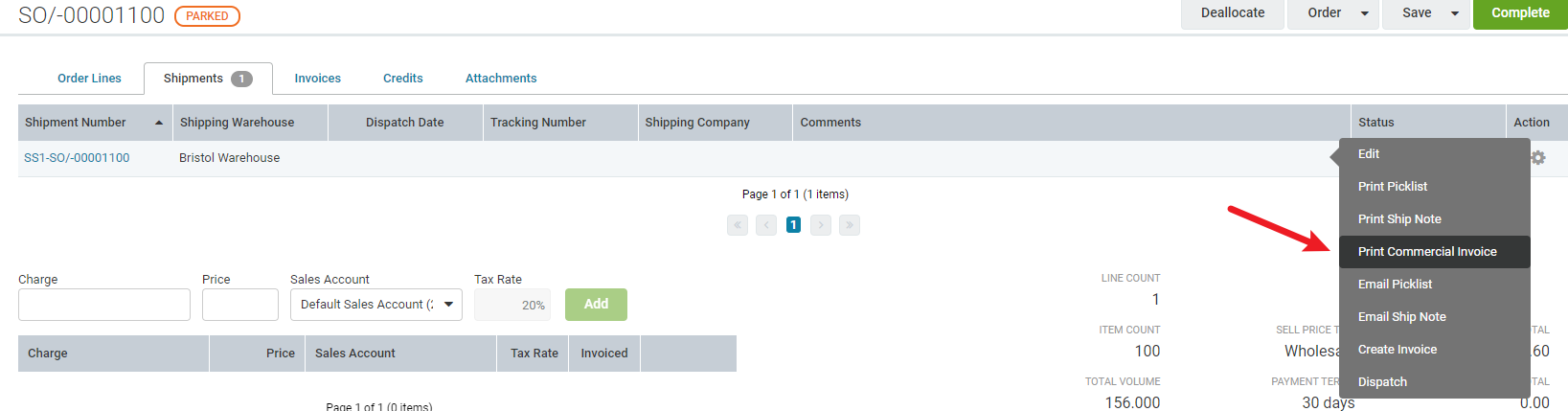Select page 1 in pagination
Screen dimensions: 1568x411
(793, 225)
